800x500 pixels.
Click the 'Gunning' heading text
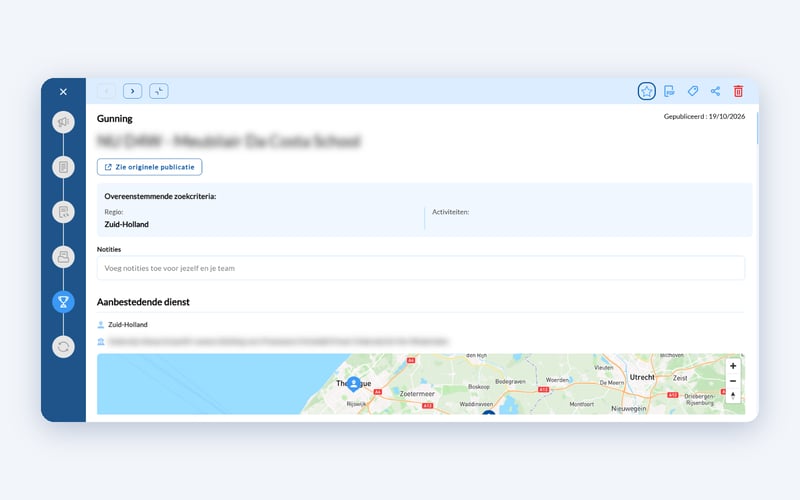[115, 118]
